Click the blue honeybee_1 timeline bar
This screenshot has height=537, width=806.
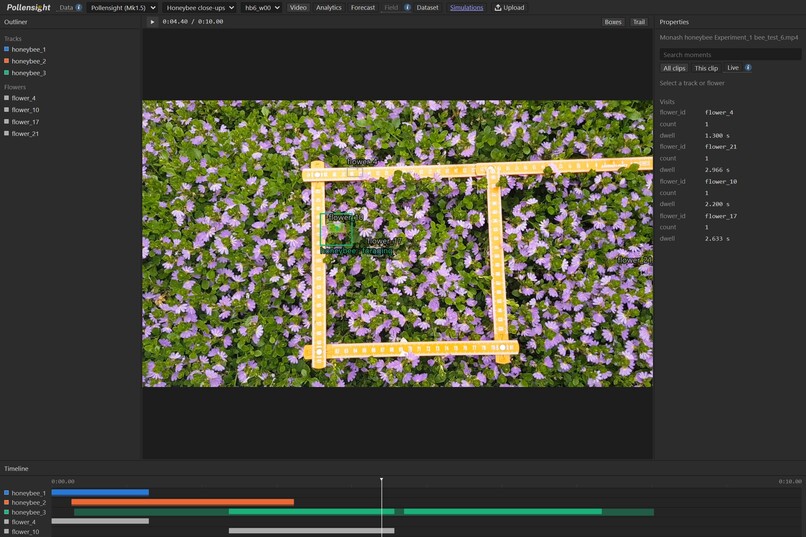click(x=100, y=492)
